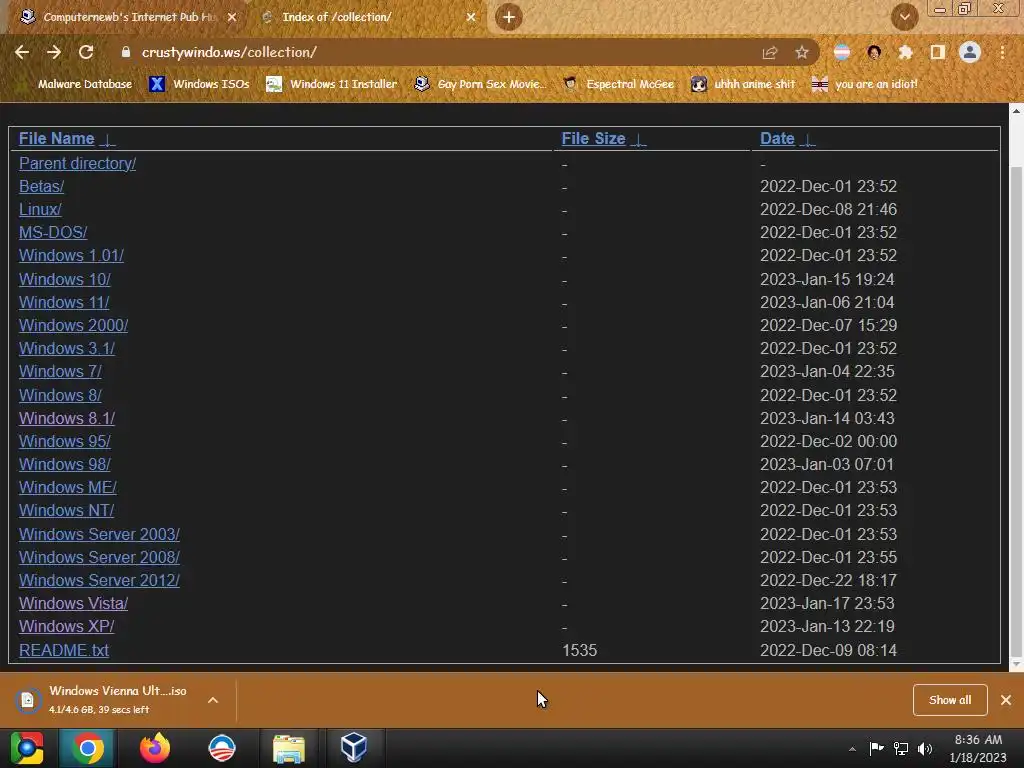Open the Windows Vista folder
Viewport: 1024px width, 768px height.
point(73,603)
